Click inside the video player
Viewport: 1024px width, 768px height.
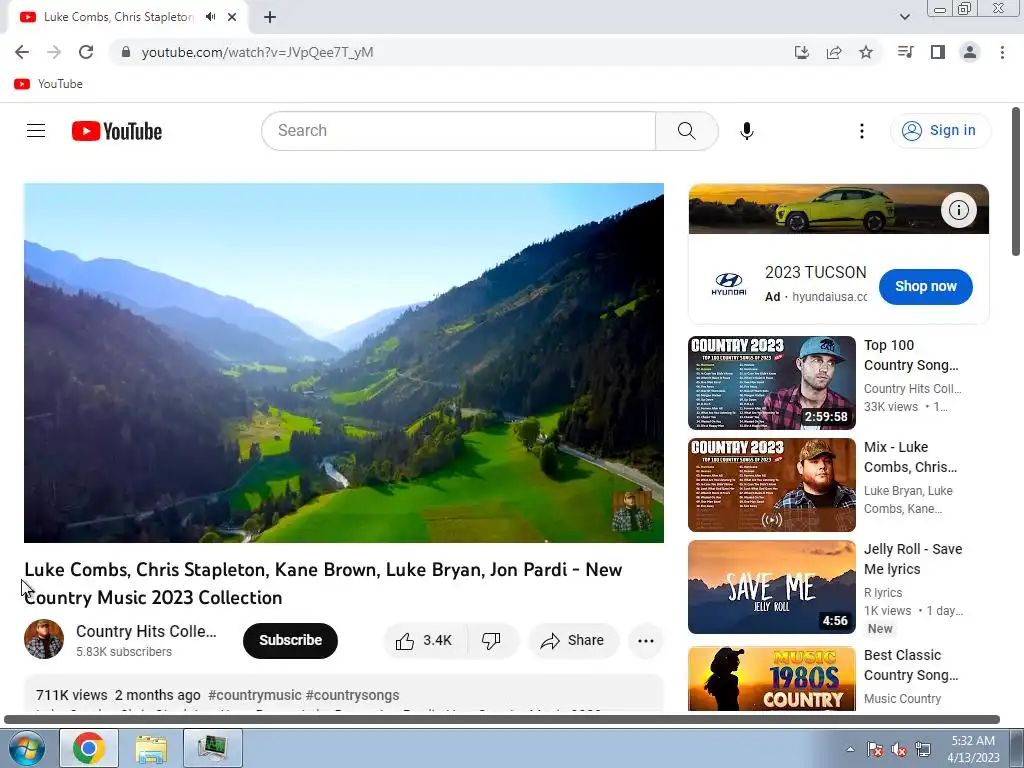(x=344, y=363)
